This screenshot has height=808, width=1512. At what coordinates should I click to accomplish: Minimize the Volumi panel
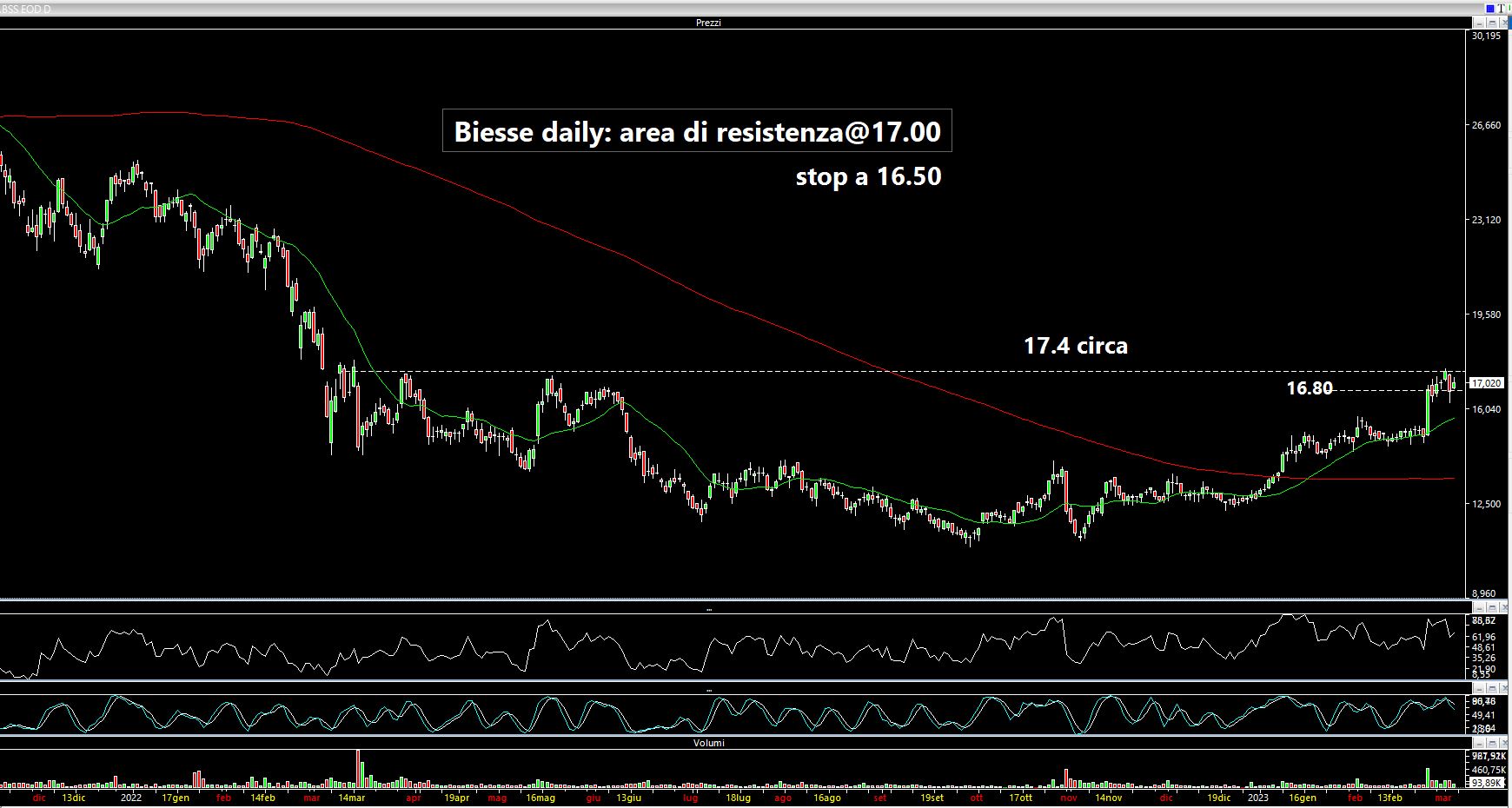pos(1479,743)
